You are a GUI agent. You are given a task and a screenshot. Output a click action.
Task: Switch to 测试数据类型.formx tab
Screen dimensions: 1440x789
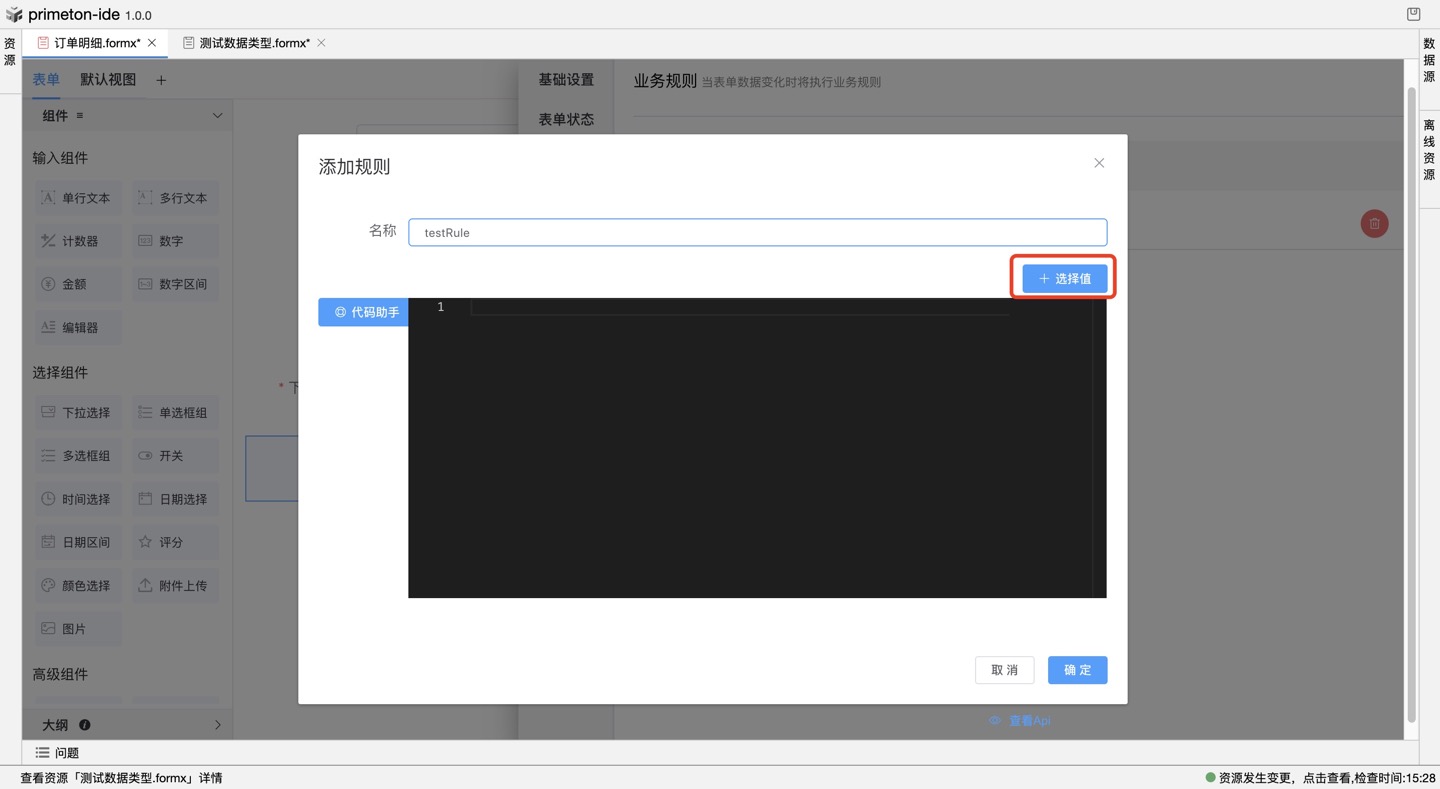click(253, 43)
